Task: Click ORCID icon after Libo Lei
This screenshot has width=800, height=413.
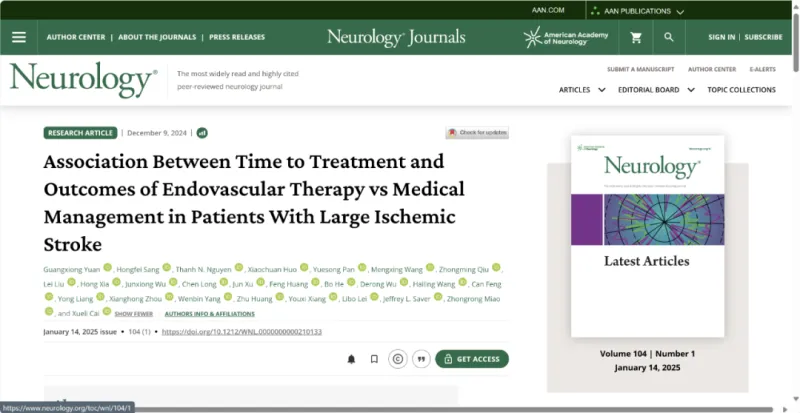Action: [374, 297]
